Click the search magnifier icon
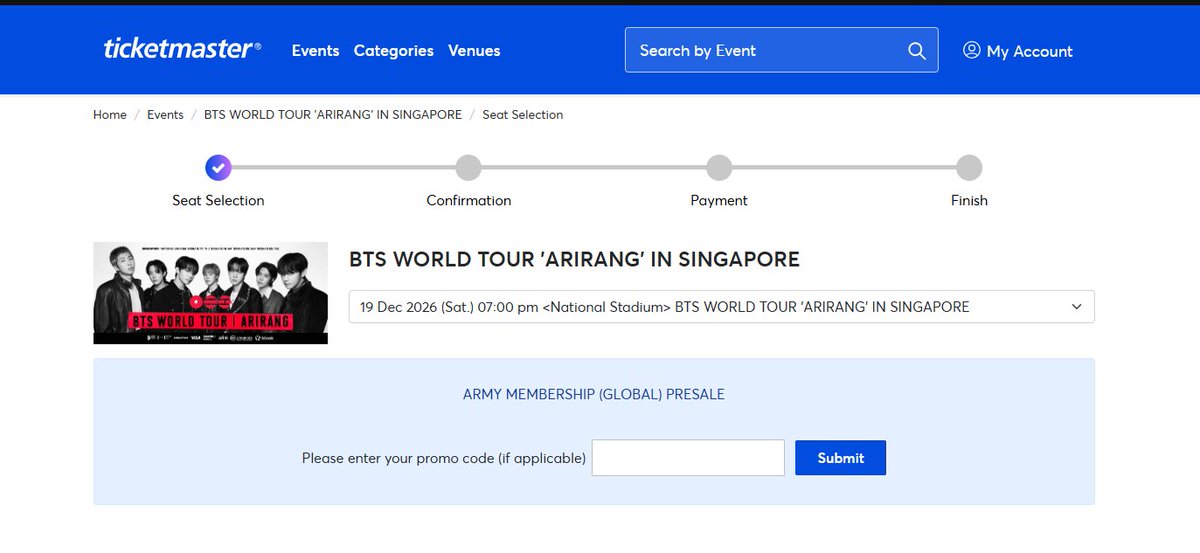Viewport: 1200px width, 553px height. (917, 51)
